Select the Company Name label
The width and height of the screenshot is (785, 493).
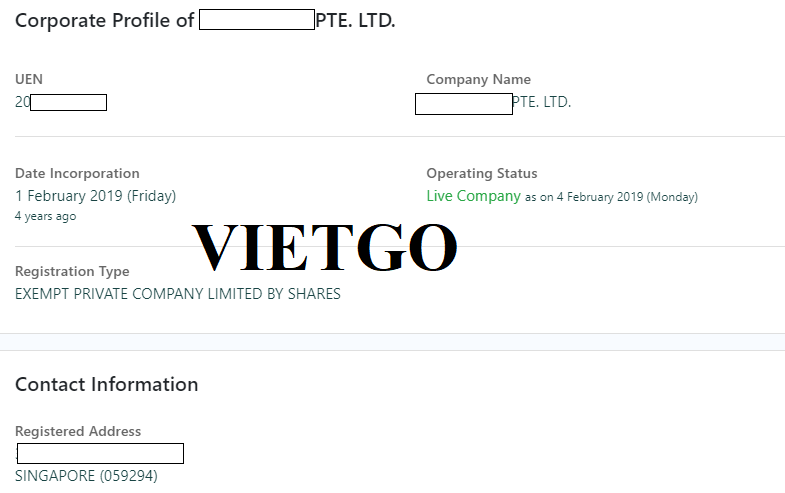pyautogui.click(x=478, y=79)
